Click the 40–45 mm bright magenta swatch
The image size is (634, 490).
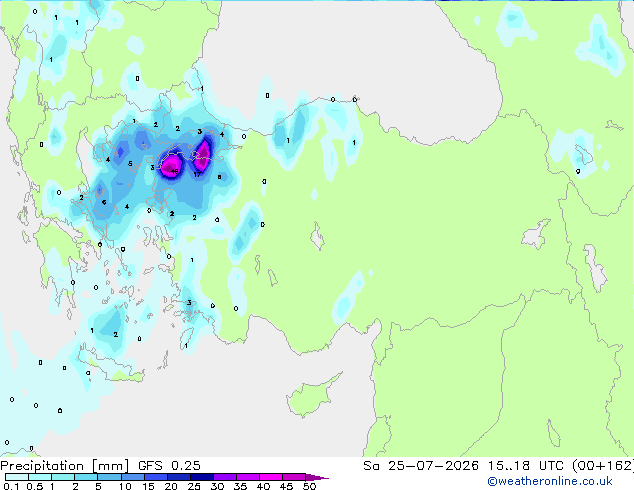(x=271, y=477)
